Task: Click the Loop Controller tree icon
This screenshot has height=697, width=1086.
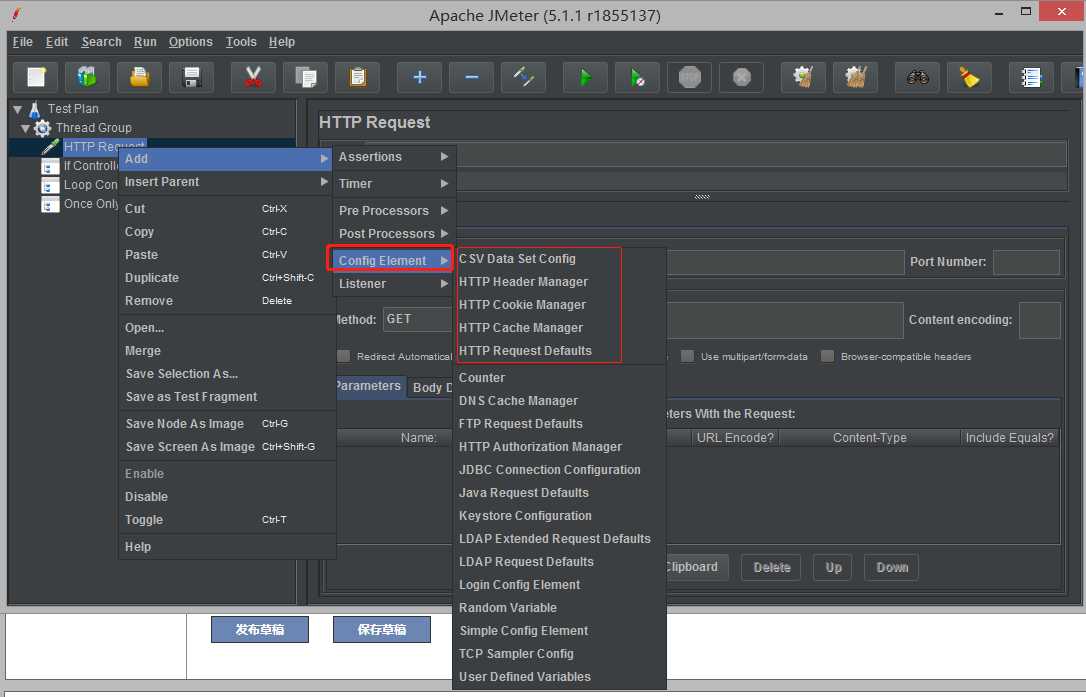Action: point(51,186)
